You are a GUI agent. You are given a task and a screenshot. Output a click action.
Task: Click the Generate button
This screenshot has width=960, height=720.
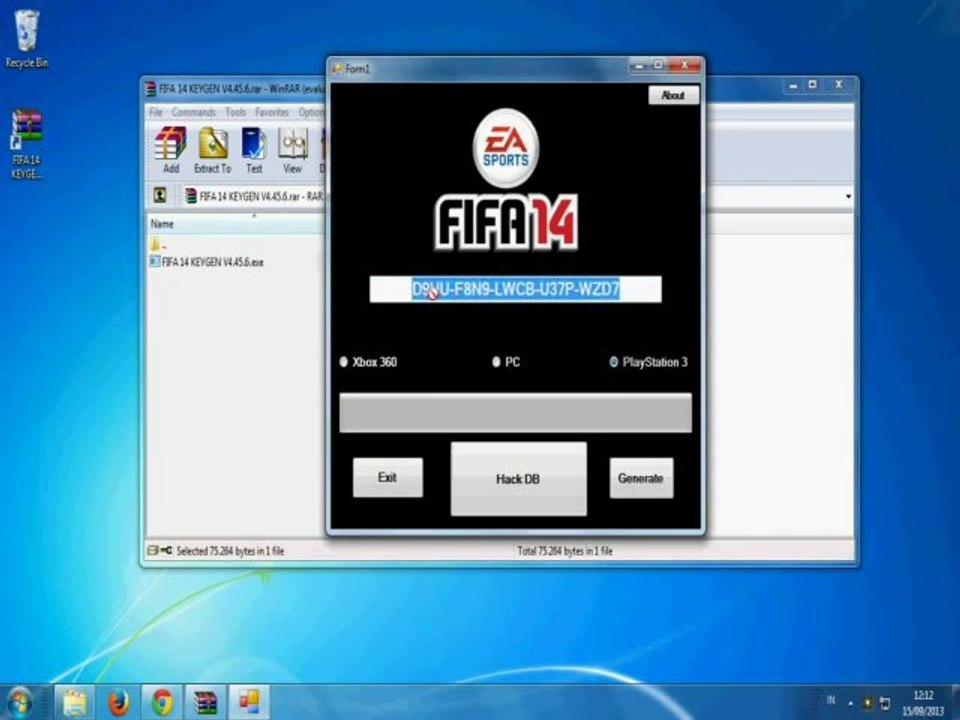(641, 478)
